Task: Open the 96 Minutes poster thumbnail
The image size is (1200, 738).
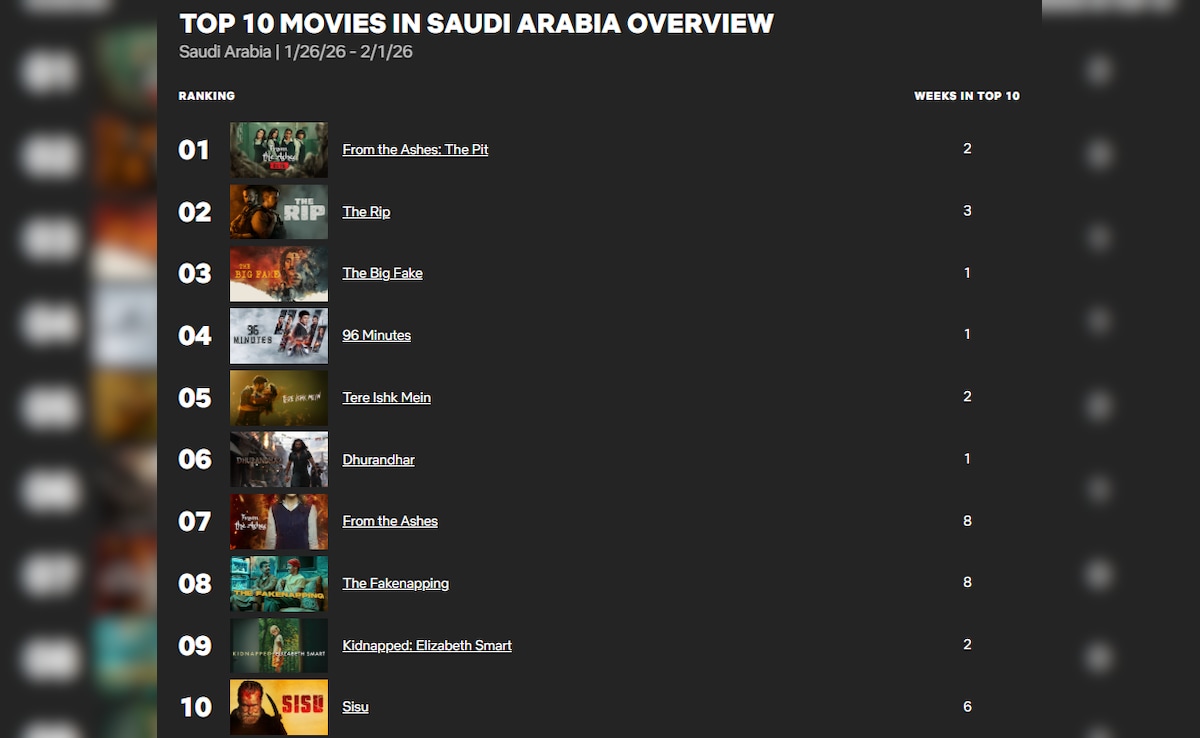Action: [x=279, y=336]
